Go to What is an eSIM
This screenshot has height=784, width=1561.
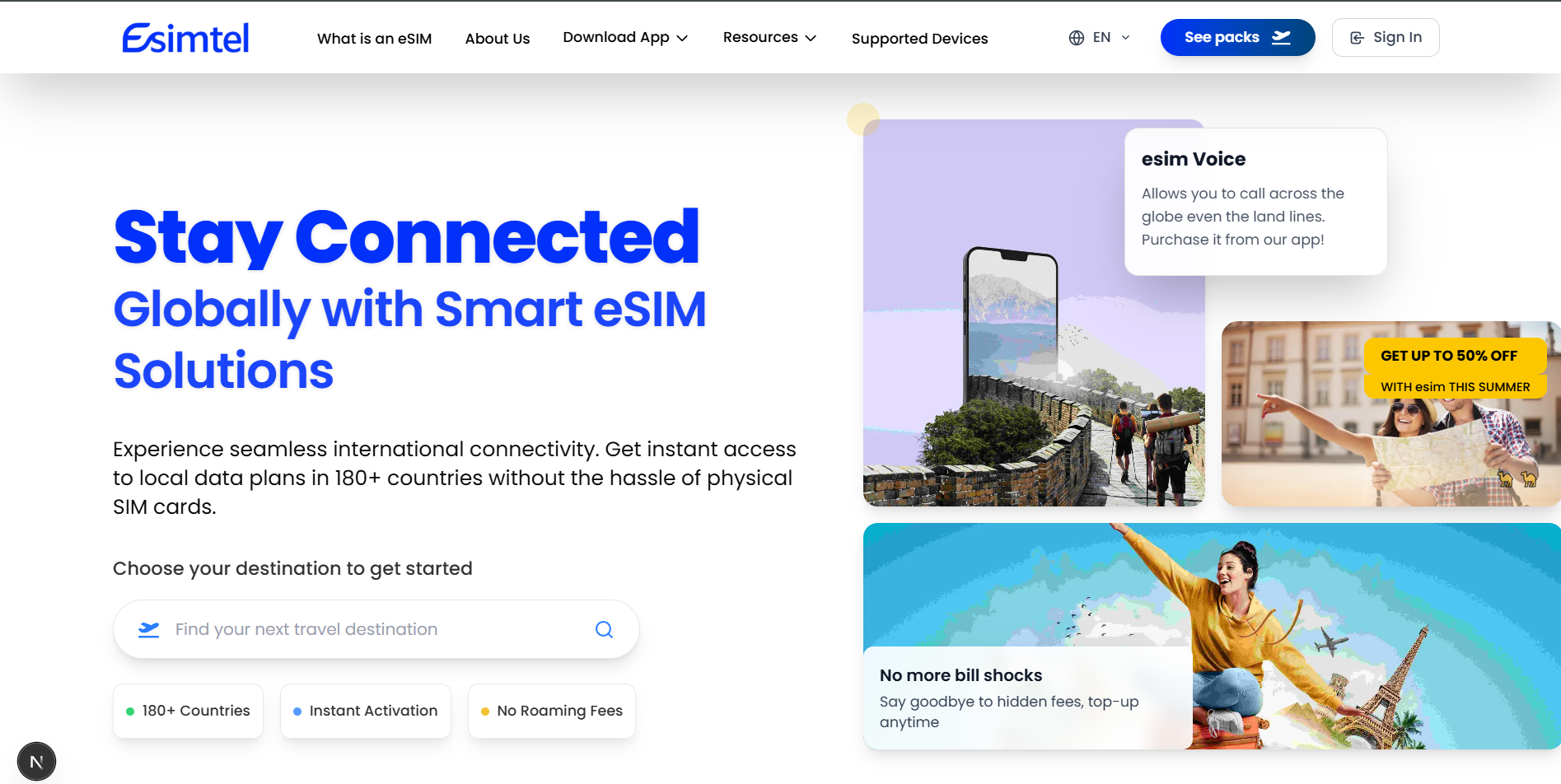coord(374,39)
